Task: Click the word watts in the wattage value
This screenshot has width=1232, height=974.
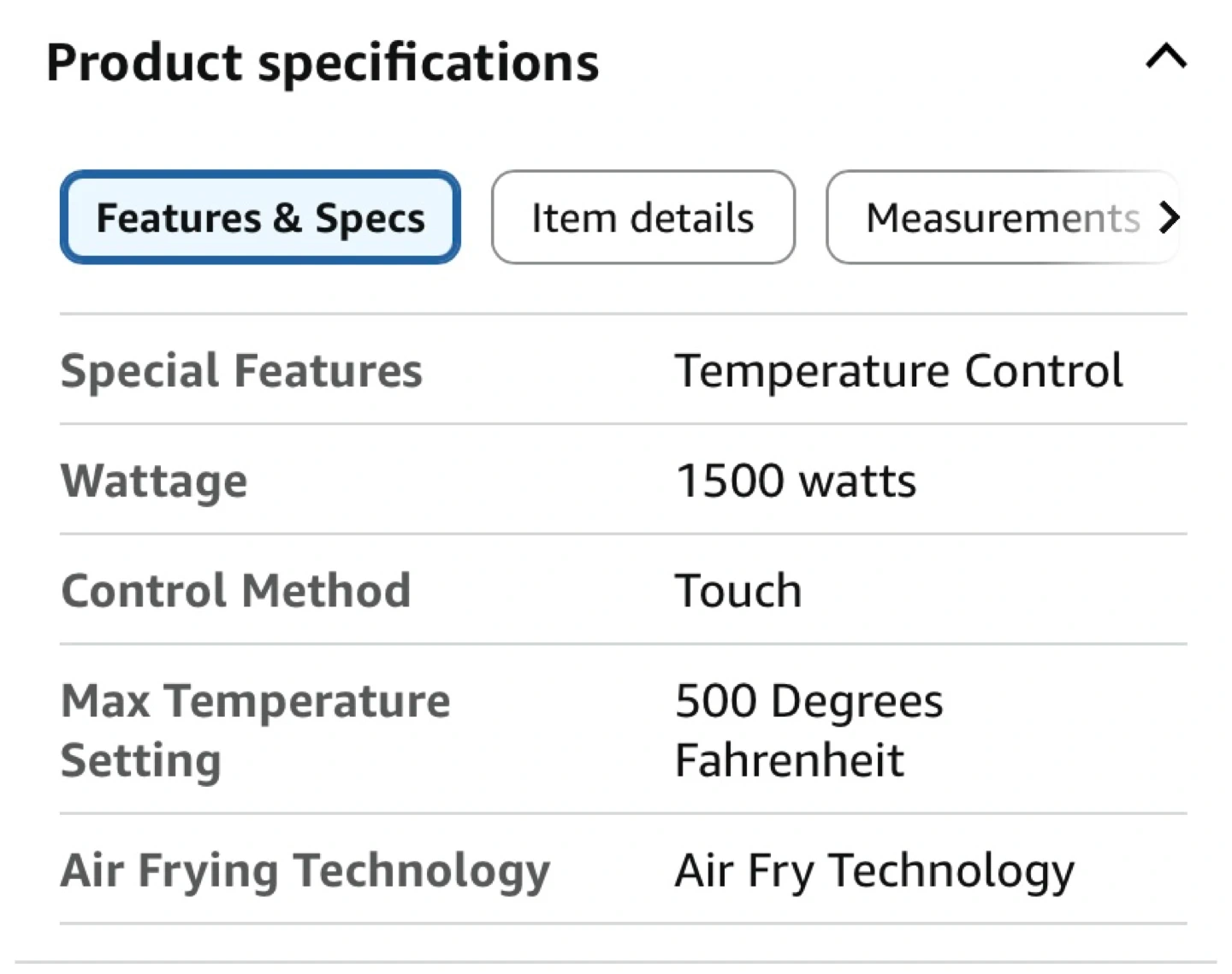Action: coord(857,481)
